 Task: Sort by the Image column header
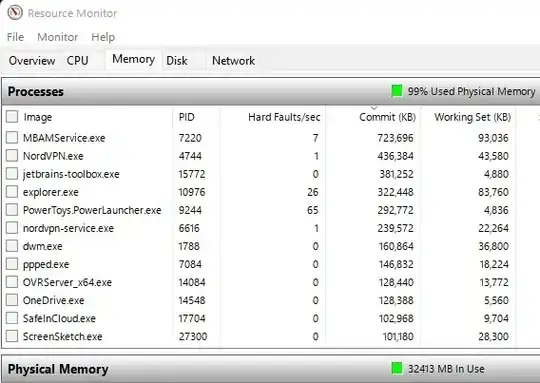[38, 117]
